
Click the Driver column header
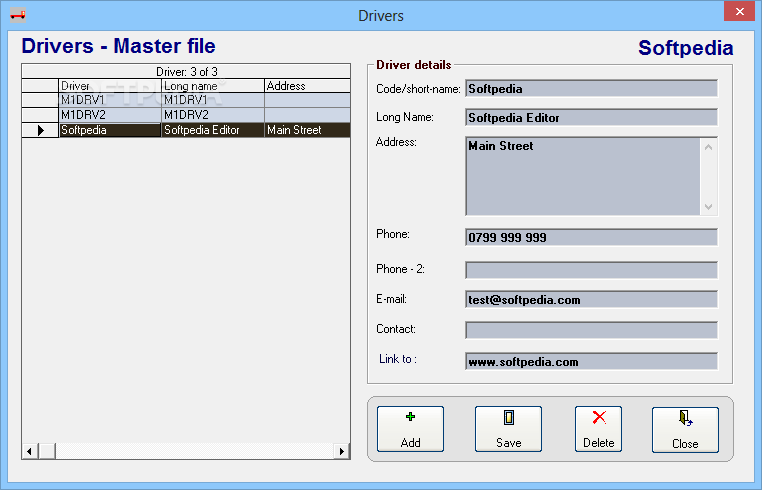pos(110,86)
